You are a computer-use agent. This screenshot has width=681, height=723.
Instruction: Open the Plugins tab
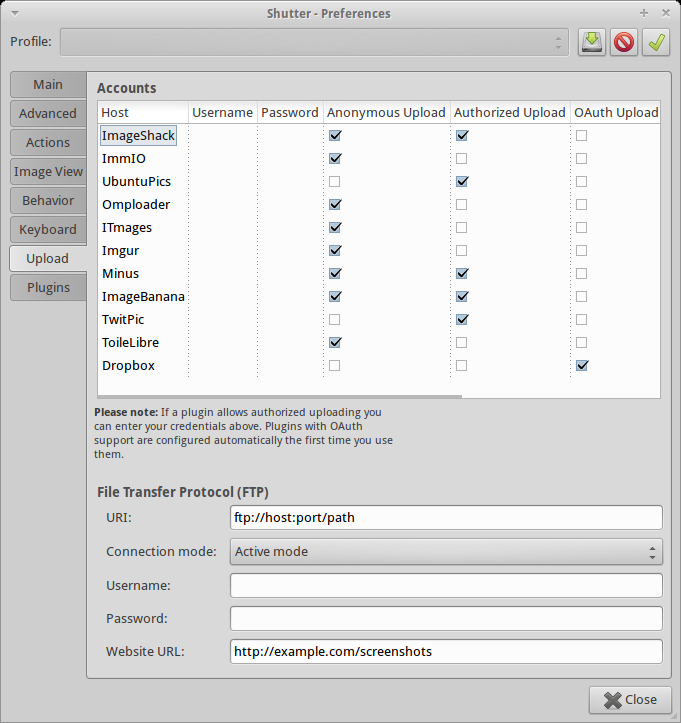tap(48, 288)
